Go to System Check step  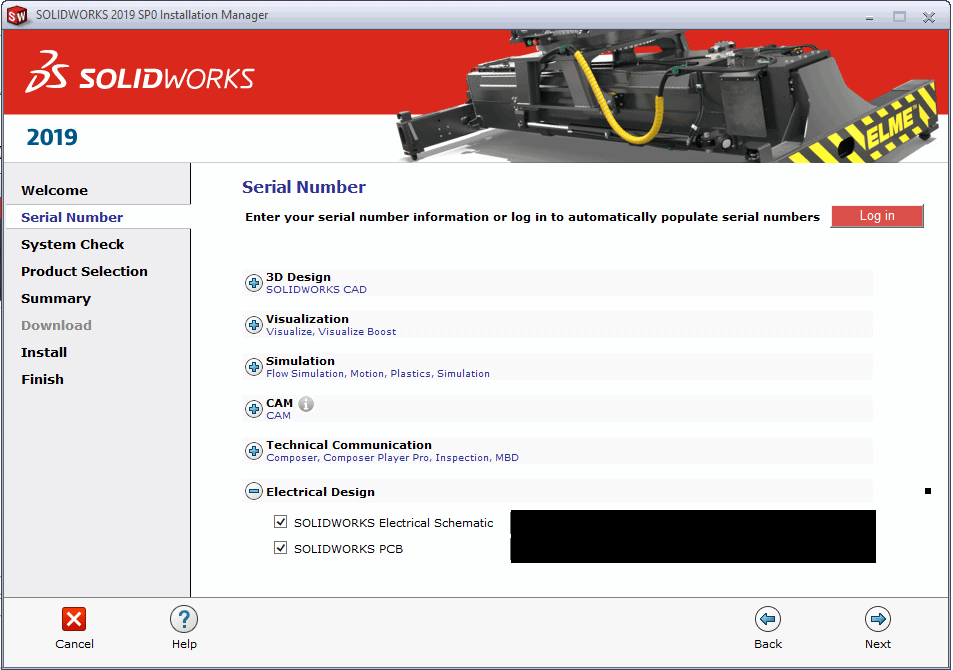pyautogui.click(x=72, y=244)
